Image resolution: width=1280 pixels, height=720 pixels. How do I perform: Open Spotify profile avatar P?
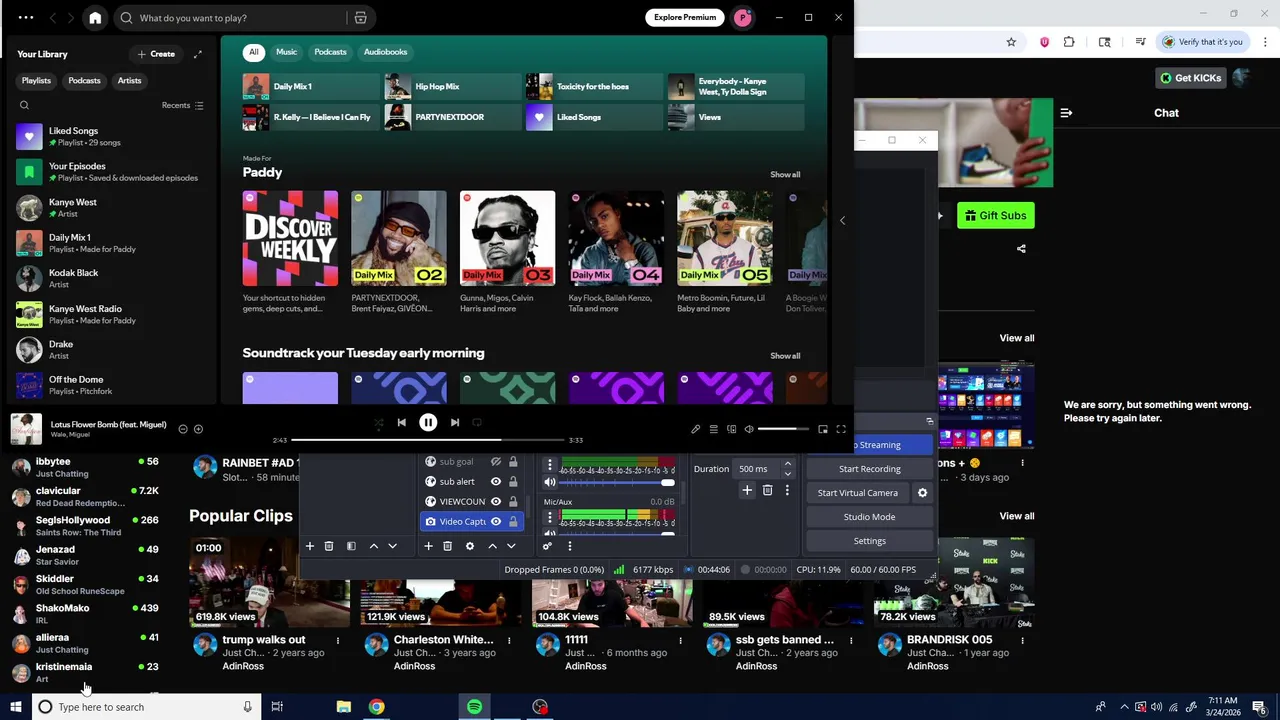tap(742, 18)
